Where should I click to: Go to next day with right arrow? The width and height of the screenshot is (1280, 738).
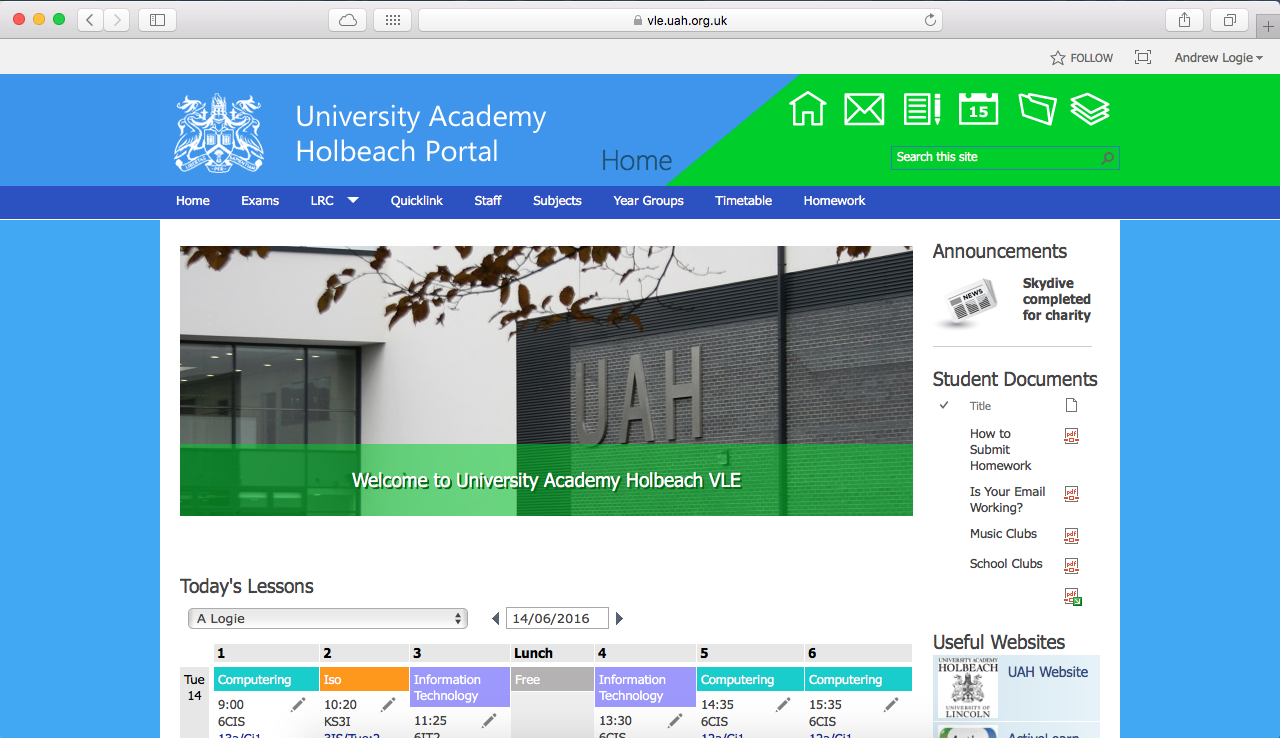tap(619, 619)
